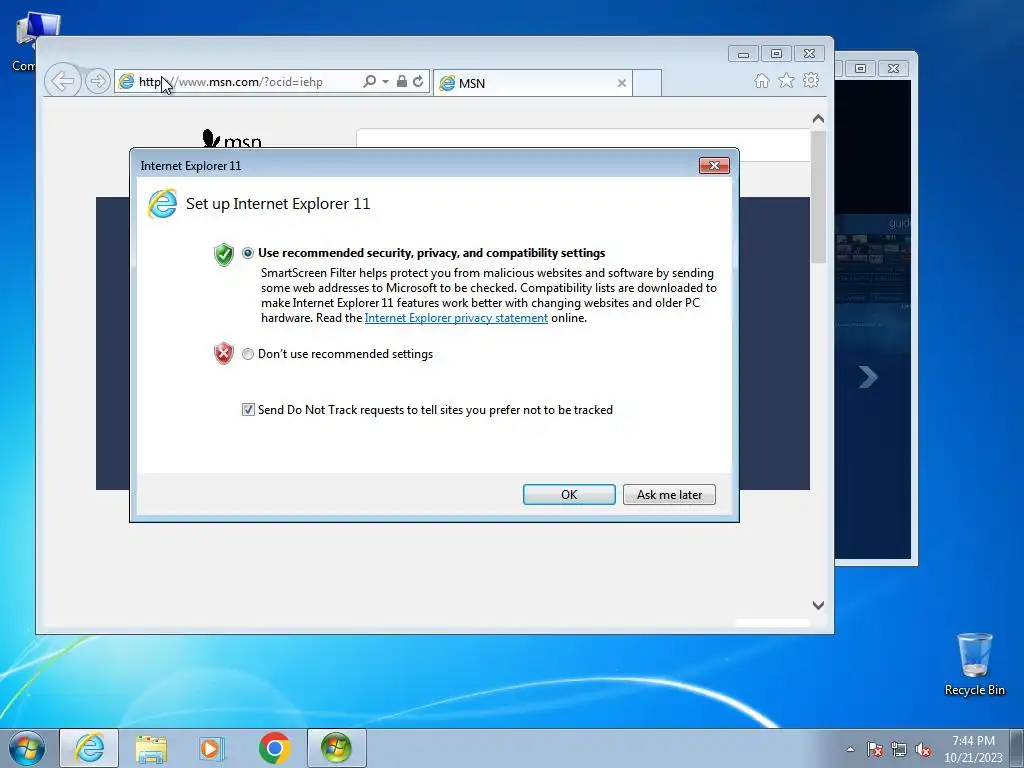Click the IE Forward arrow button
1024x768 pixels.
[97, 82]
